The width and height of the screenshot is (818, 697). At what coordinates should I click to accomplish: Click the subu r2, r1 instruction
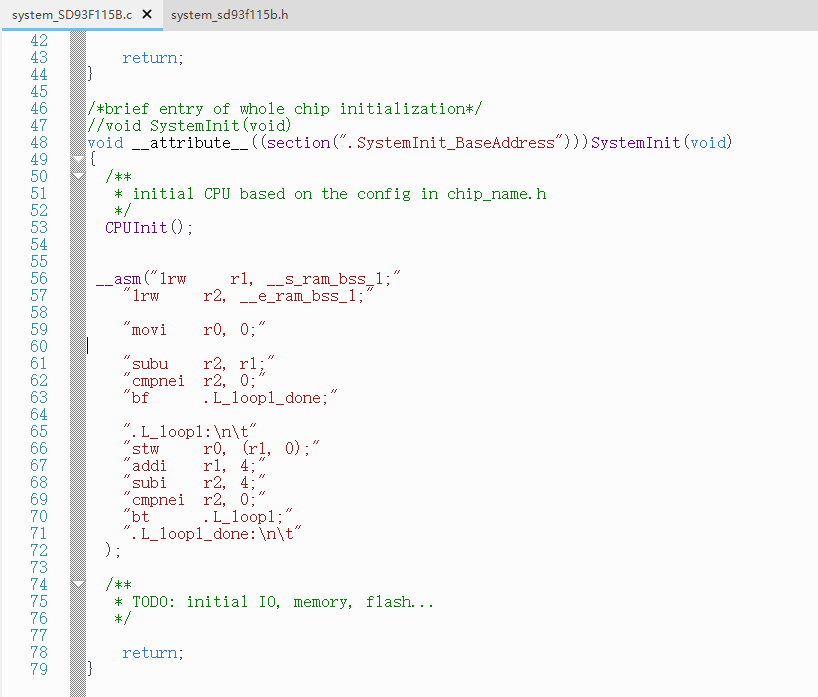click(x=199, y=364)
